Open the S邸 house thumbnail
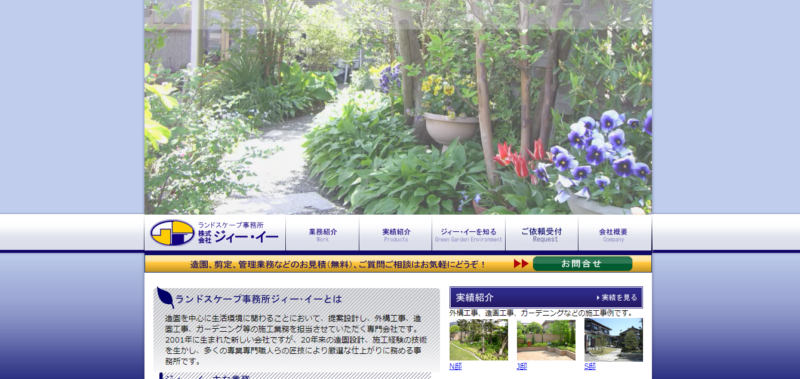Viewport: 800px width, 379px height. coord(613,340)
